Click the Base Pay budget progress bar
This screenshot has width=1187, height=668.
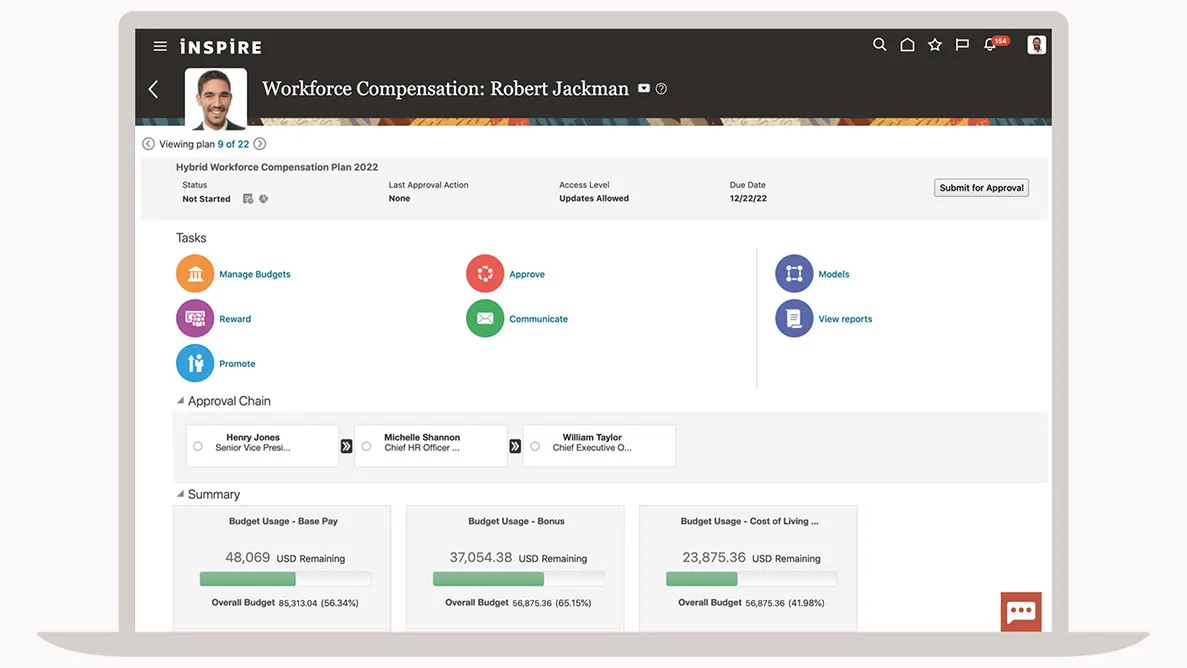(285, 579)
